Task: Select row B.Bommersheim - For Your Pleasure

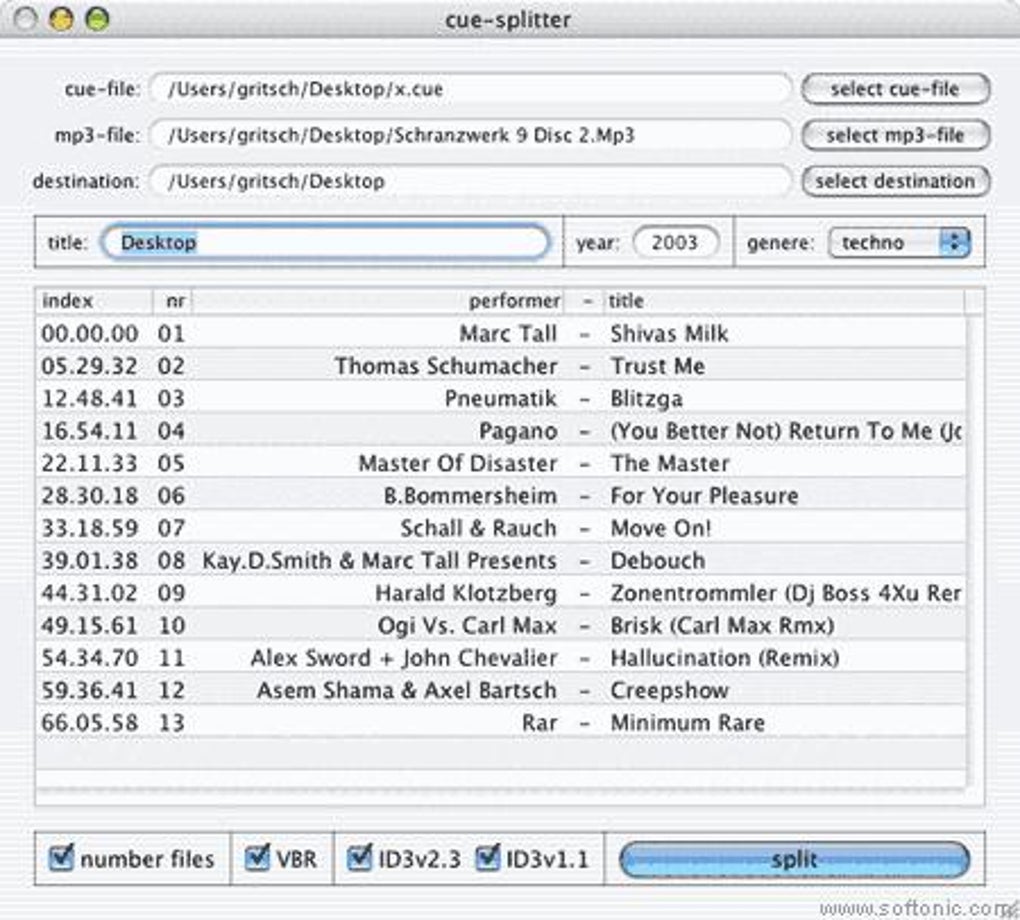Action: coord(501,496)
